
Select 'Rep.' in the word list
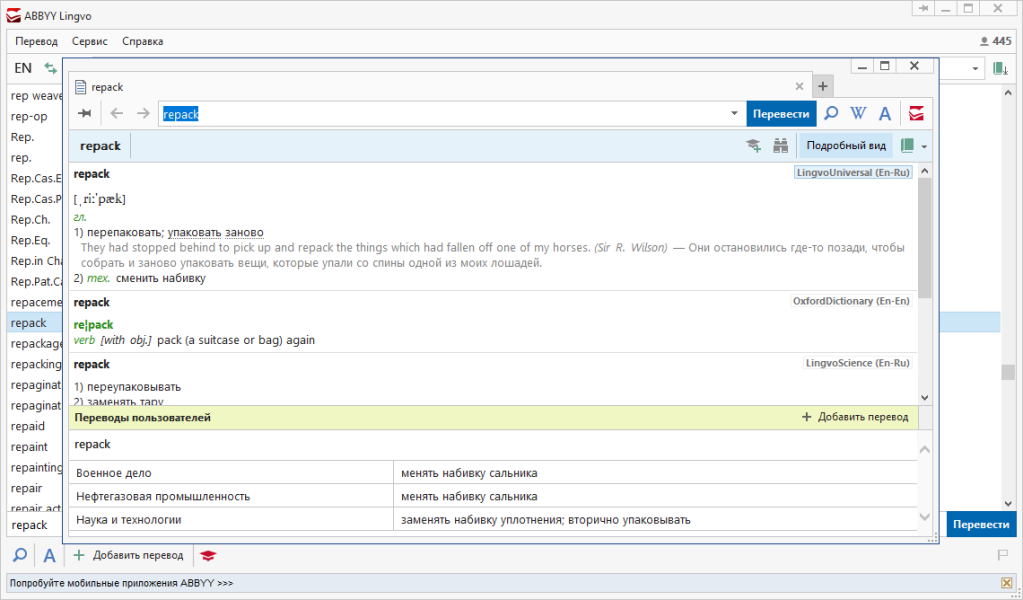tap(23, 138)
